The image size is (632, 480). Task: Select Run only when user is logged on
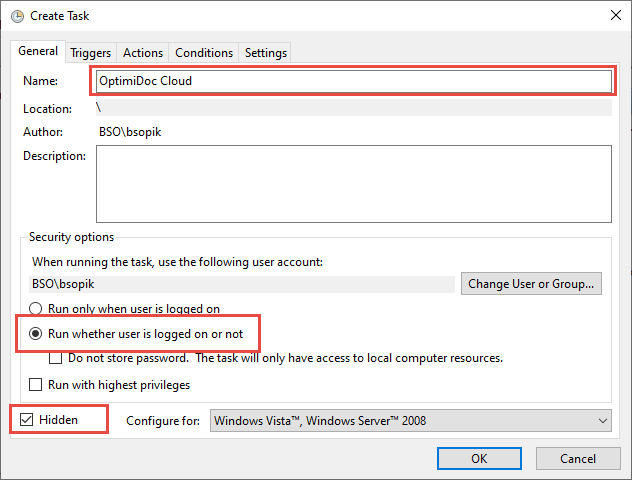click(37, 310)
